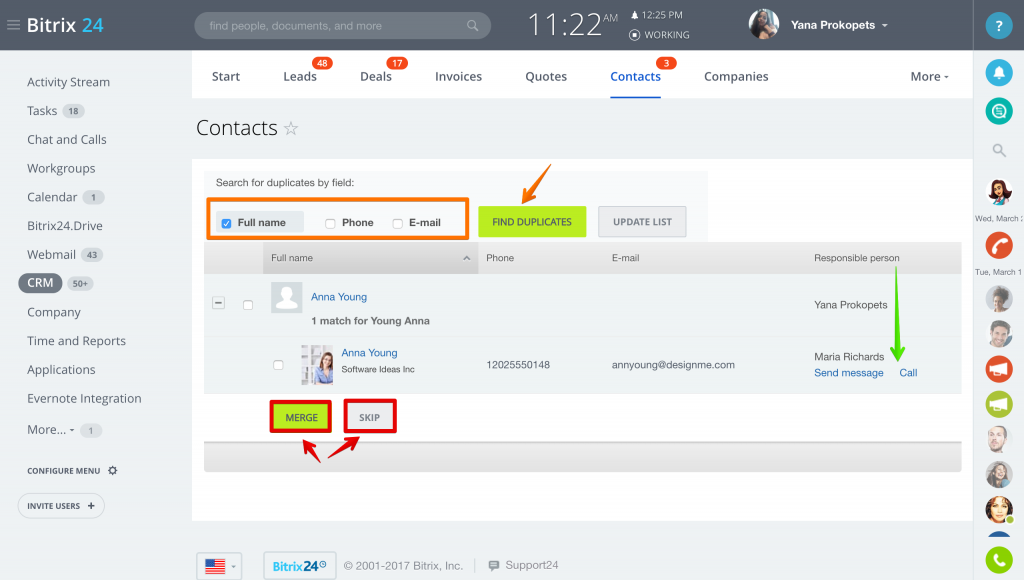
Task: Open Tasks in left menu
Action: 42,111
